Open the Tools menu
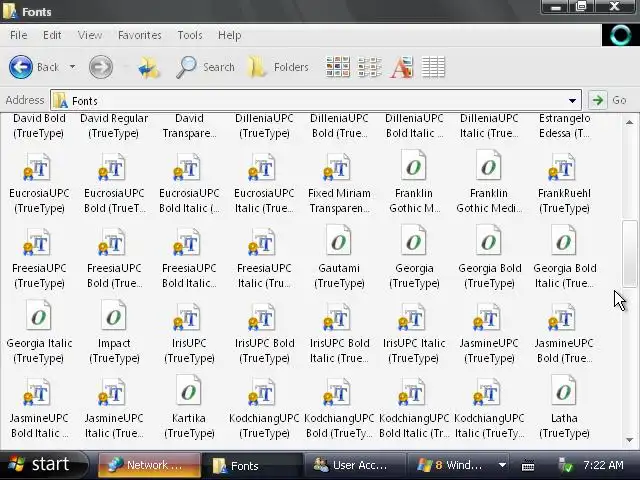This screenshot has height=480, width=640. click(x=190, y=36)
